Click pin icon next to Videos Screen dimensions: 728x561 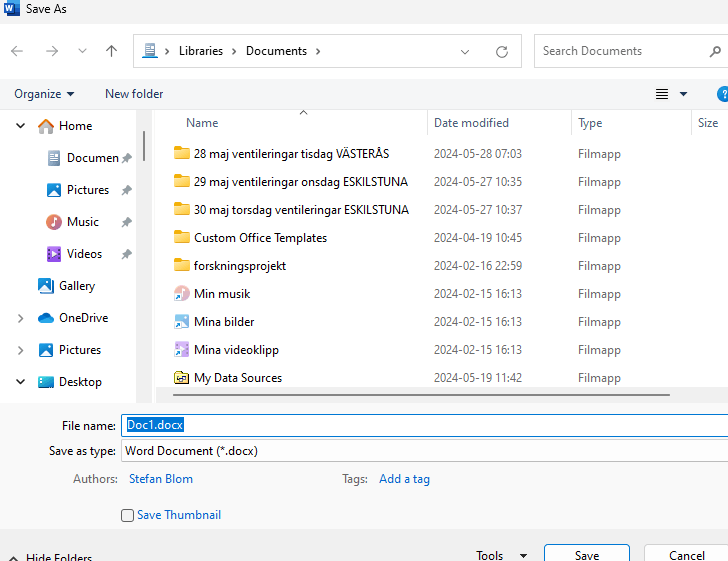tap(126, 254)
